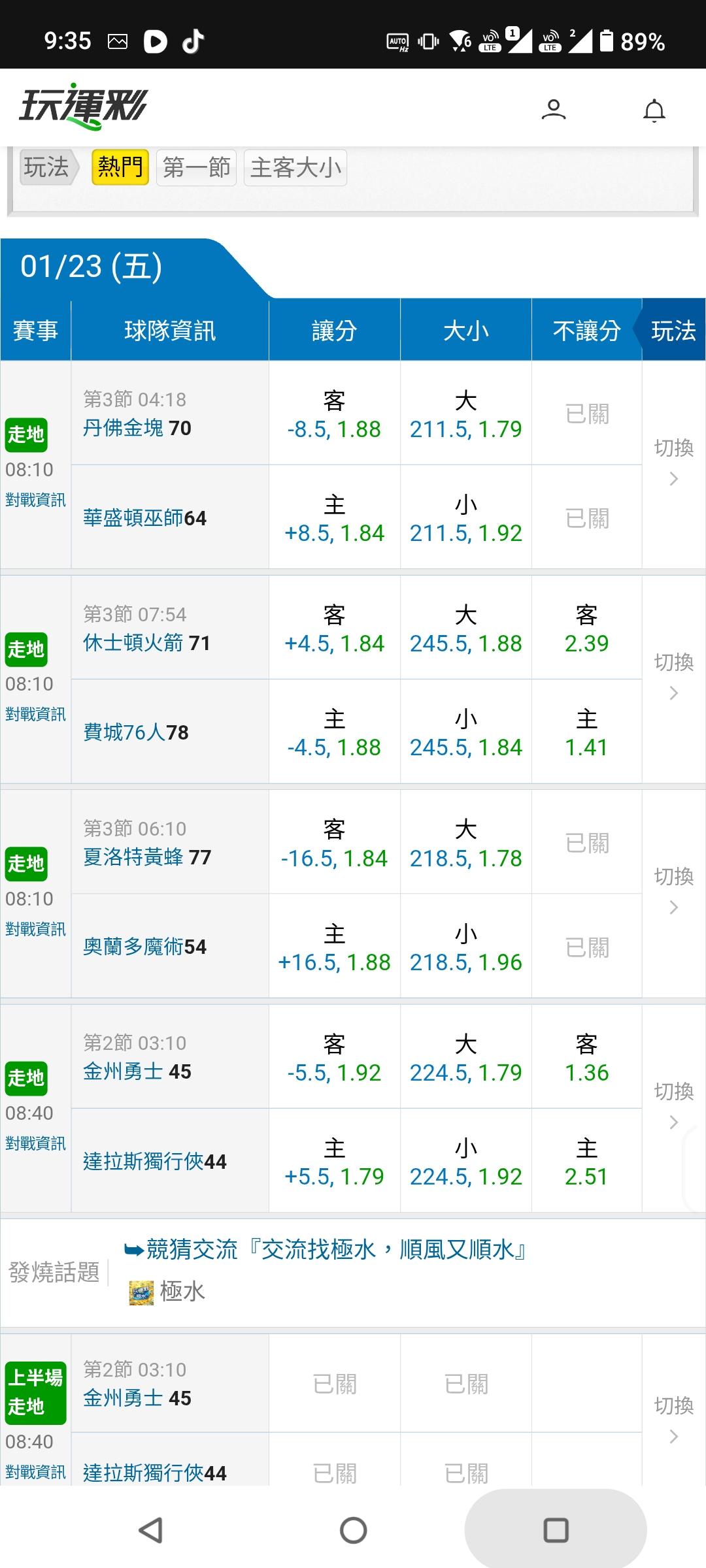706x1568 pixels.
Task: Tap the 極水 user avatar thumbnail
Action: (141, 1292)
